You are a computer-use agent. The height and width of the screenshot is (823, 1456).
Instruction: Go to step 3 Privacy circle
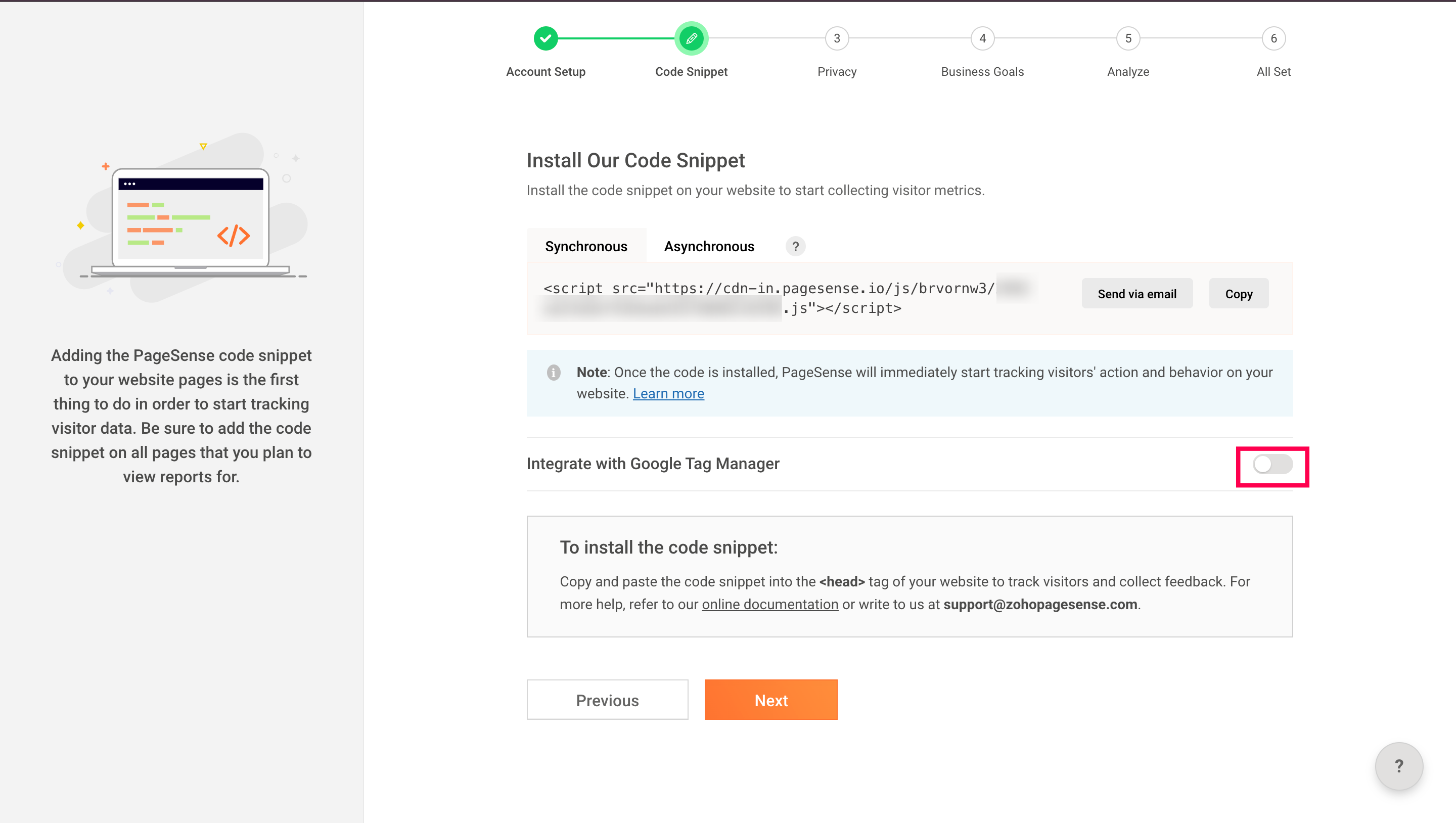coord(837,38)
